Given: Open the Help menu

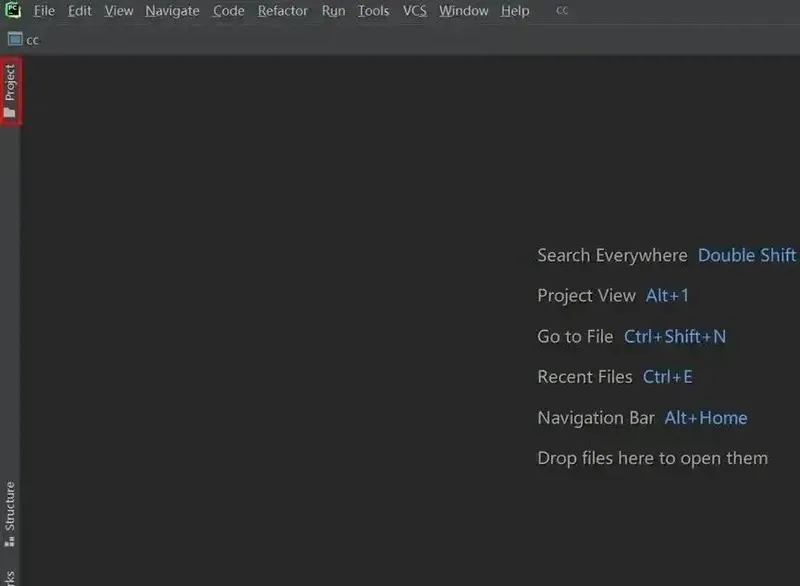Looking at the screenshot, I should pos(515,11).
